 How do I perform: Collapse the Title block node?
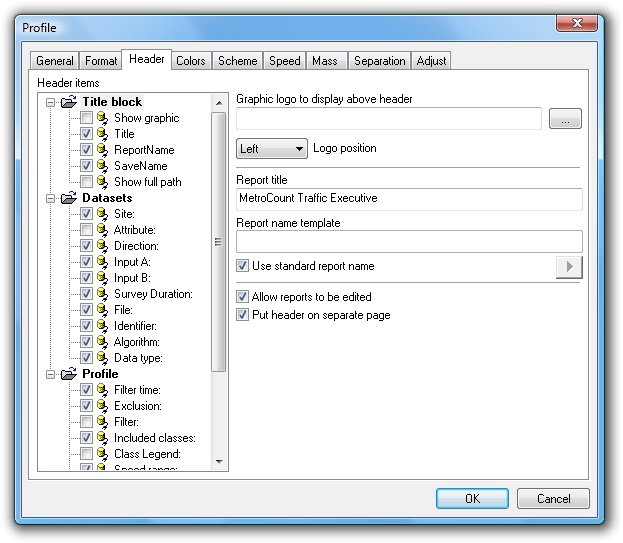click(x=50, y=102)
